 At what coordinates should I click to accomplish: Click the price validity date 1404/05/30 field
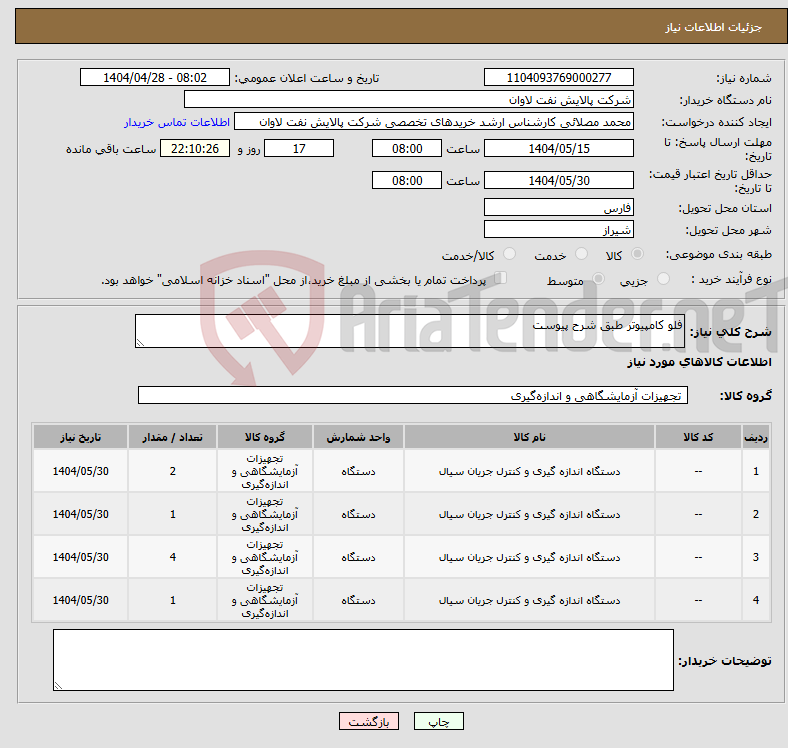point(558,180)
